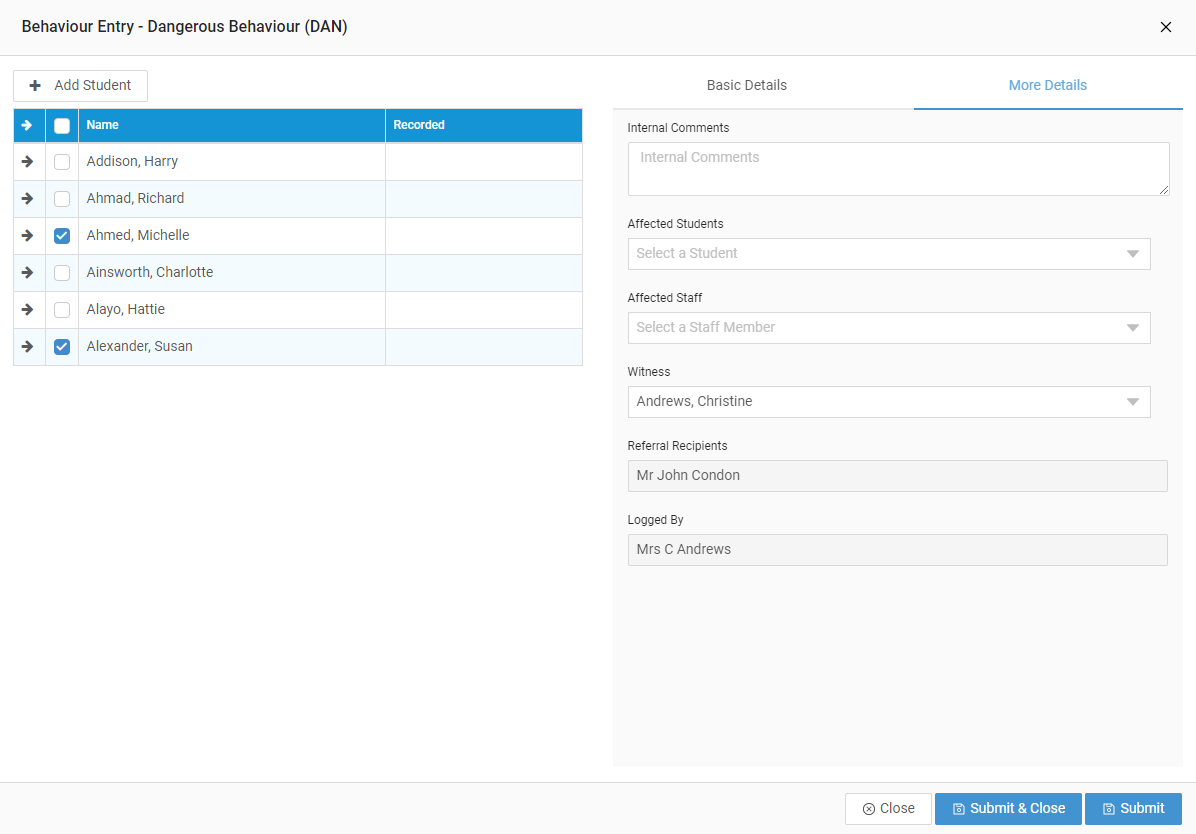Click the Submit button
The image size is (1196, 834).
tap(1133, 808)
